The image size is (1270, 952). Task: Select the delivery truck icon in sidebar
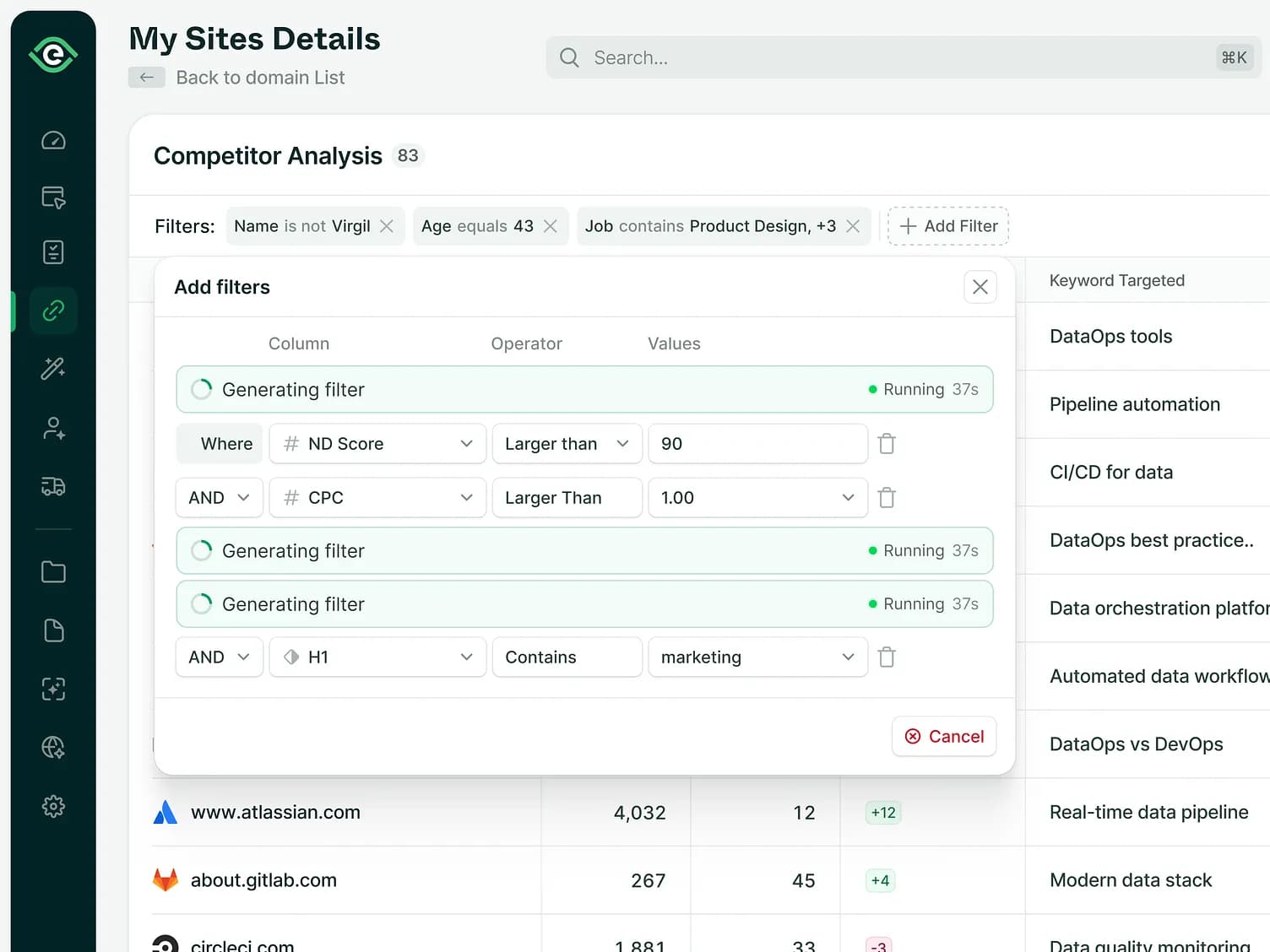pyautogui.click(x=52, y=486)
